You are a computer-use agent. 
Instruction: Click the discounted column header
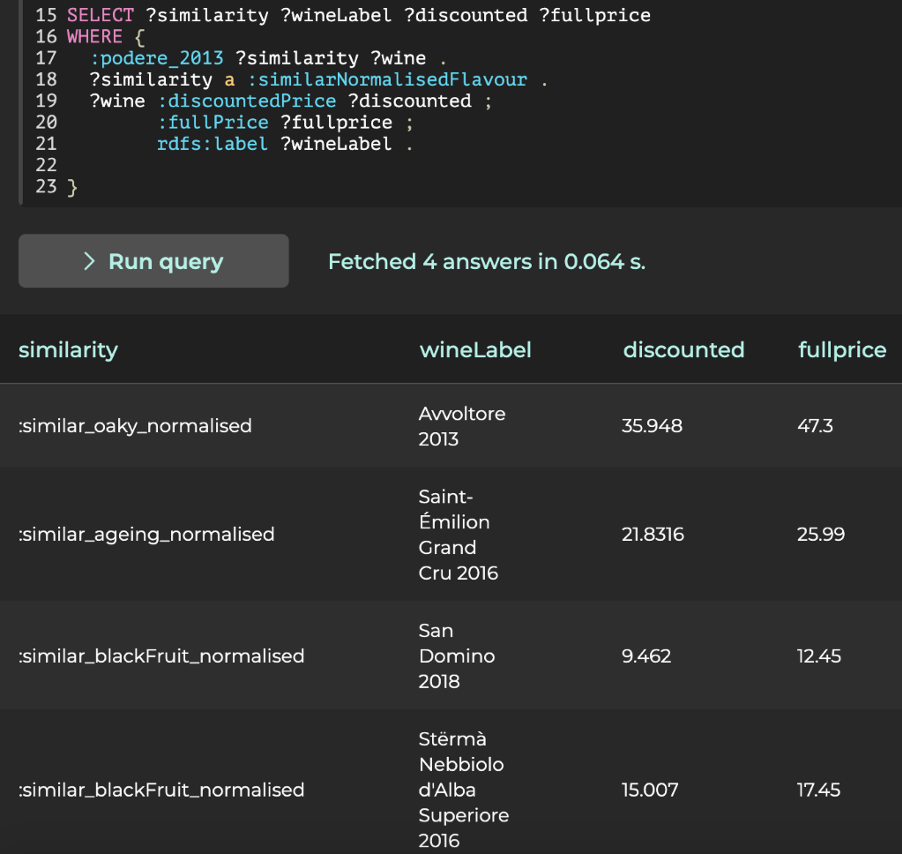coord(683,350)
